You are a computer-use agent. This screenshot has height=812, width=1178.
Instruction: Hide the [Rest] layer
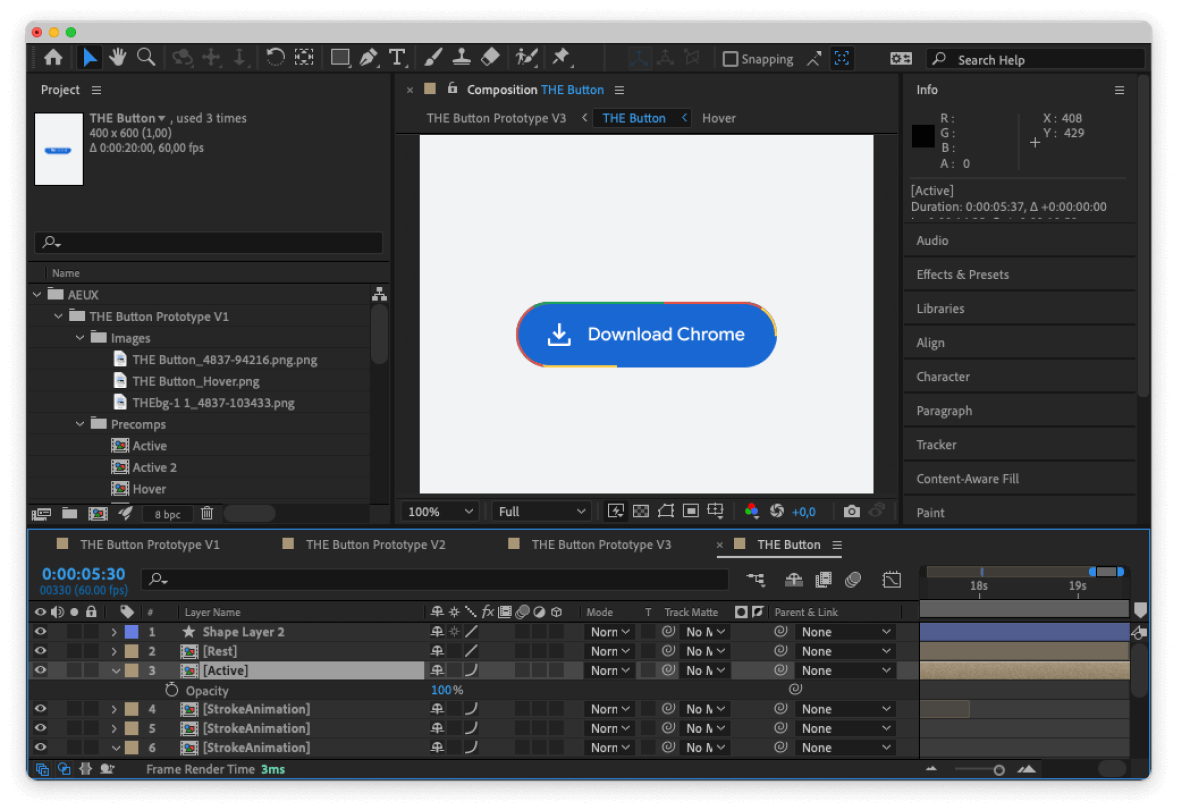click(41, 651)
